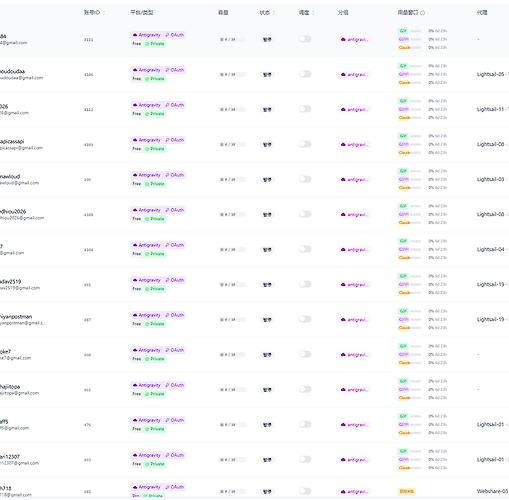Click Antigravity cloud icon in dav2519 row
This screenshot has width=509, height=500.
tap(135, 280)
